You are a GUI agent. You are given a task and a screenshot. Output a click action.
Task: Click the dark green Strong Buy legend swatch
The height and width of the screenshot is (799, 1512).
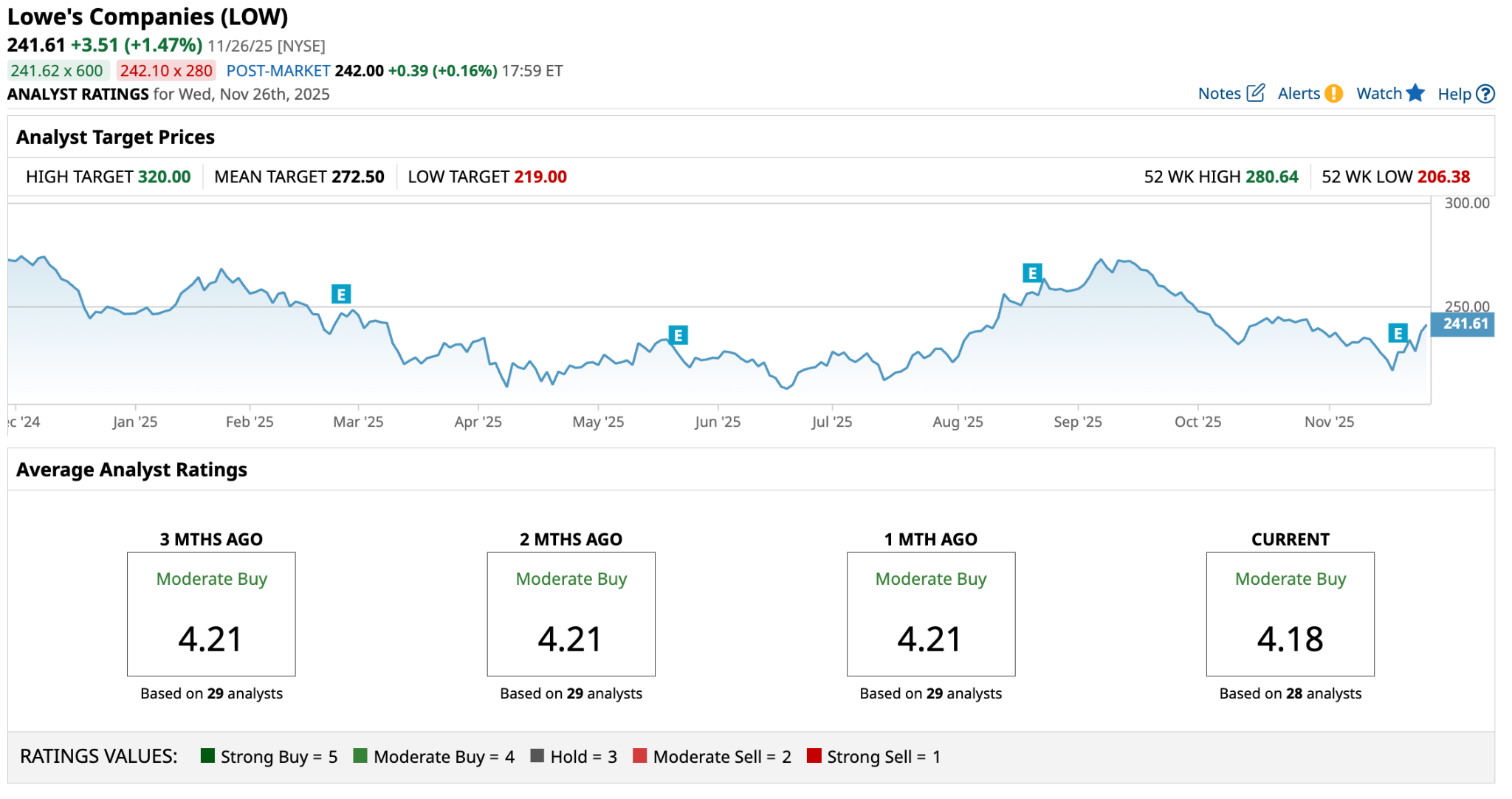207,755
